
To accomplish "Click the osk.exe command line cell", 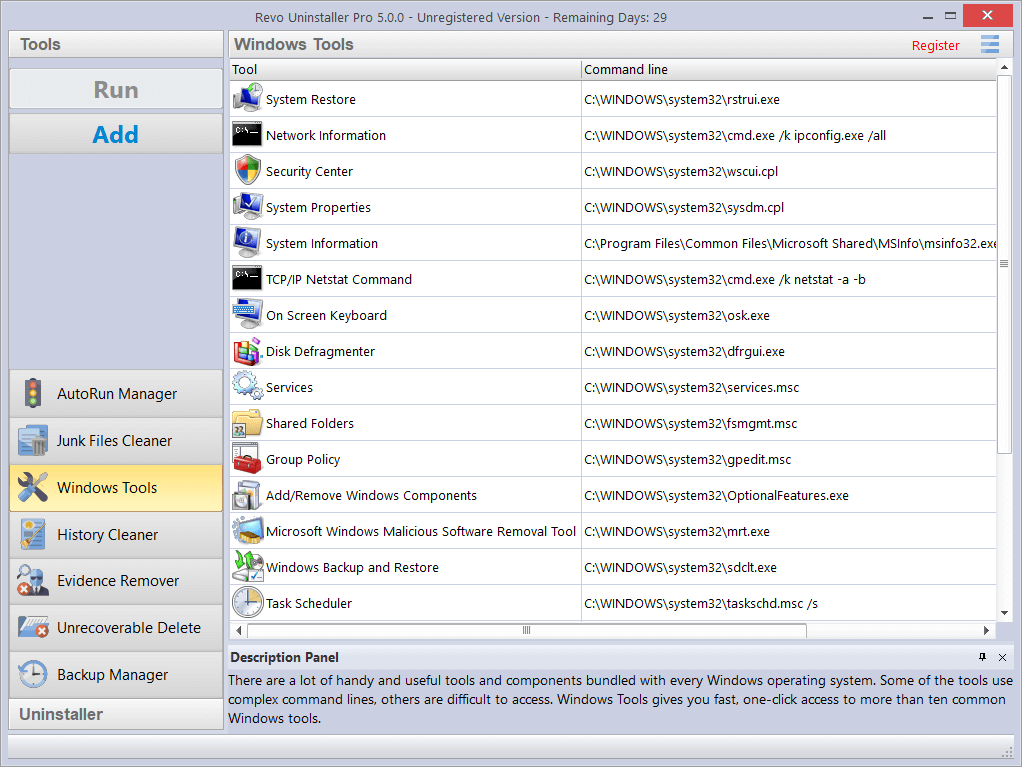I will pos(789,315).
